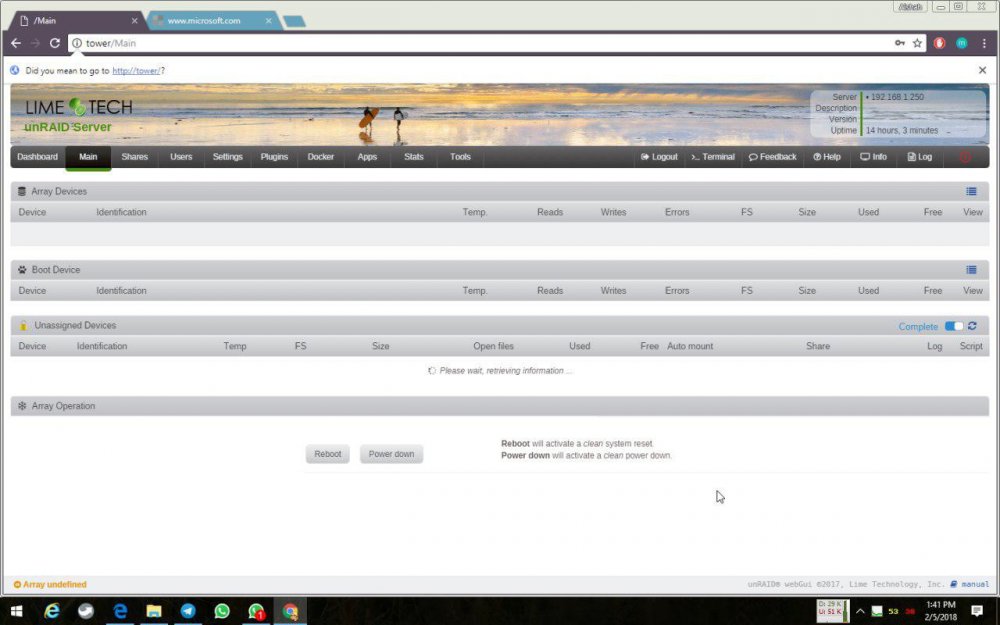Image resolution: width=1000 pixels, height=625 pixels.
Task: Open the Apps tab
Action: tap(367, 157)
